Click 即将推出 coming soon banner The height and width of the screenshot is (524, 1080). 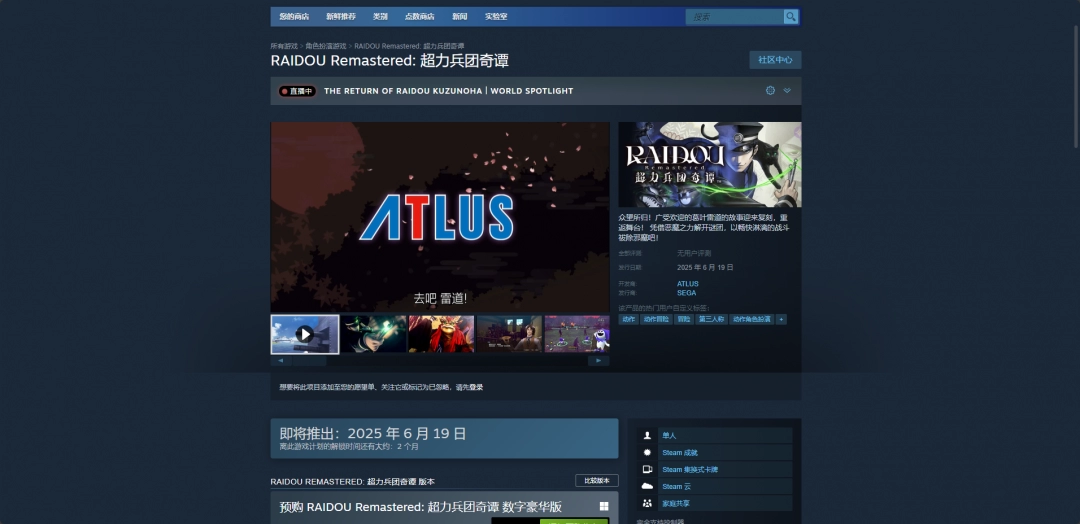click(x=444, y=439)
